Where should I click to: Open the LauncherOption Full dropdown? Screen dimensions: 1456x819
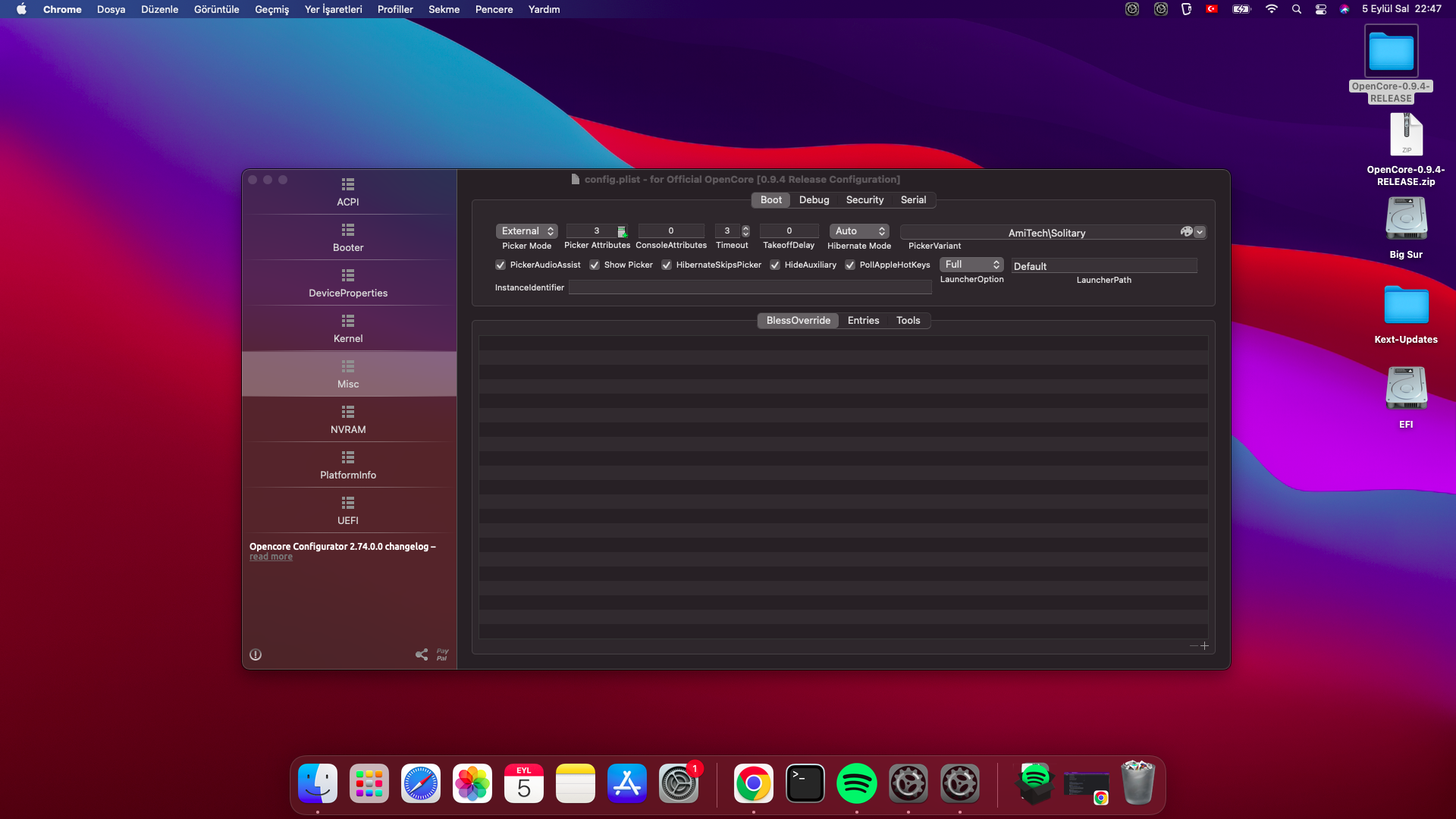(971, 265)
